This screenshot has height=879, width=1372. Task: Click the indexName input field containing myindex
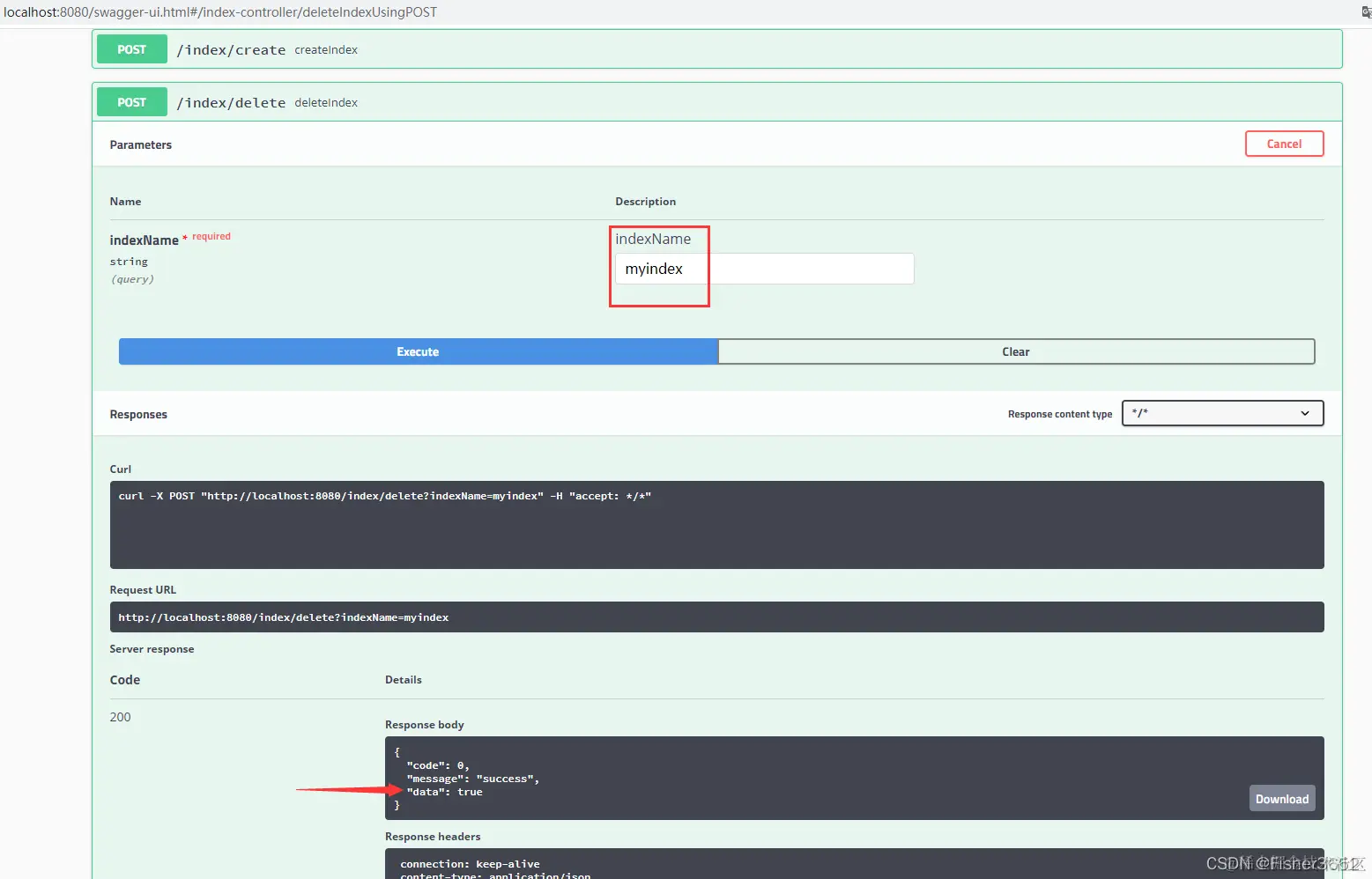point(764,269)
